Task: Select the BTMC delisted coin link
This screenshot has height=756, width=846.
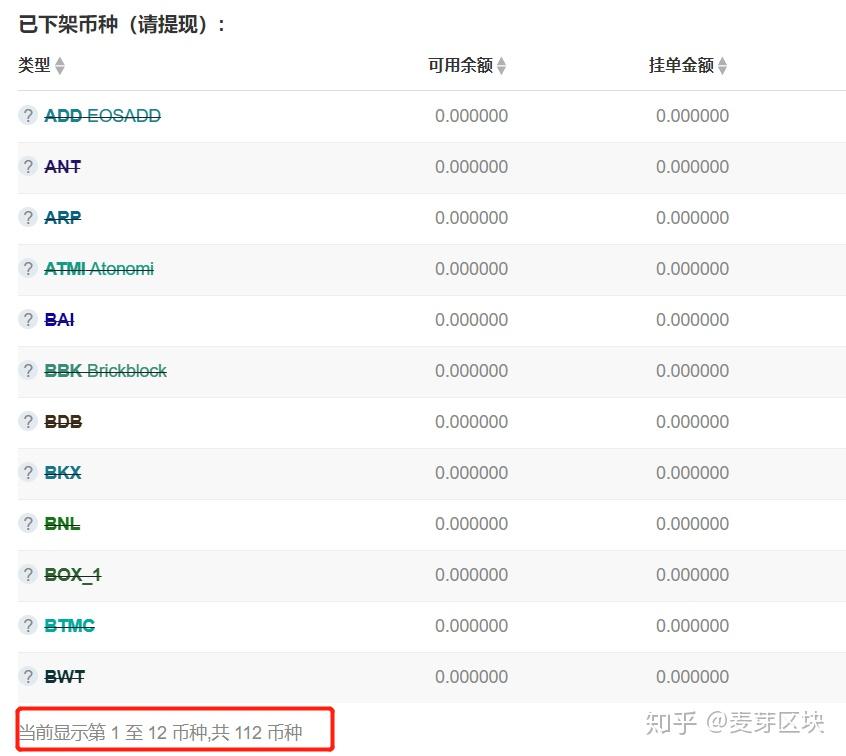Action: click(x=69, y=626)
